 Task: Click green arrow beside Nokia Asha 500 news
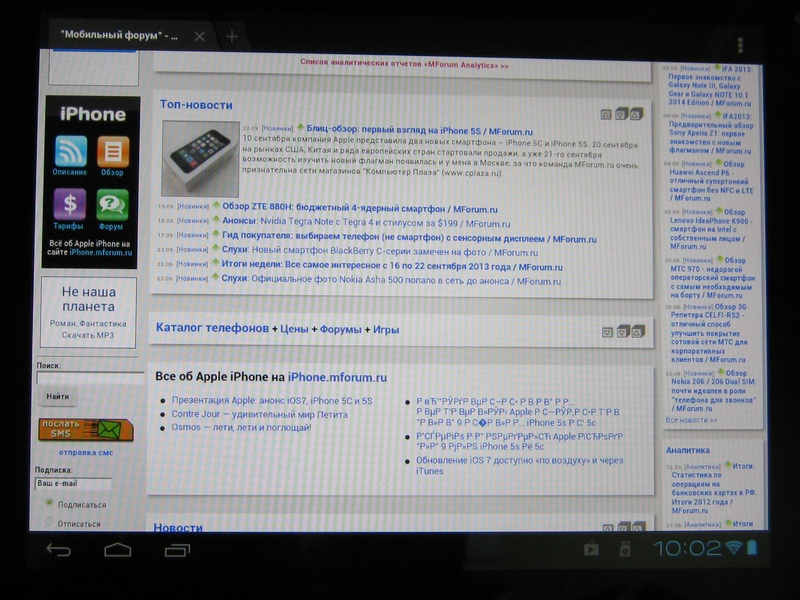click(216, 278)
